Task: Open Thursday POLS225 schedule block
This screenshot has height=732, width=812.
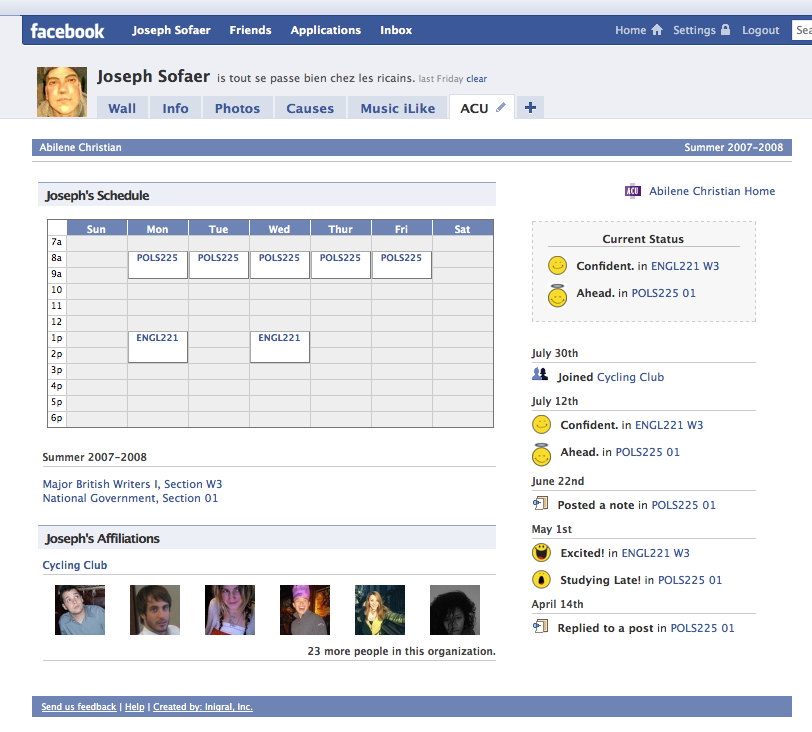Action: (340, 265)
